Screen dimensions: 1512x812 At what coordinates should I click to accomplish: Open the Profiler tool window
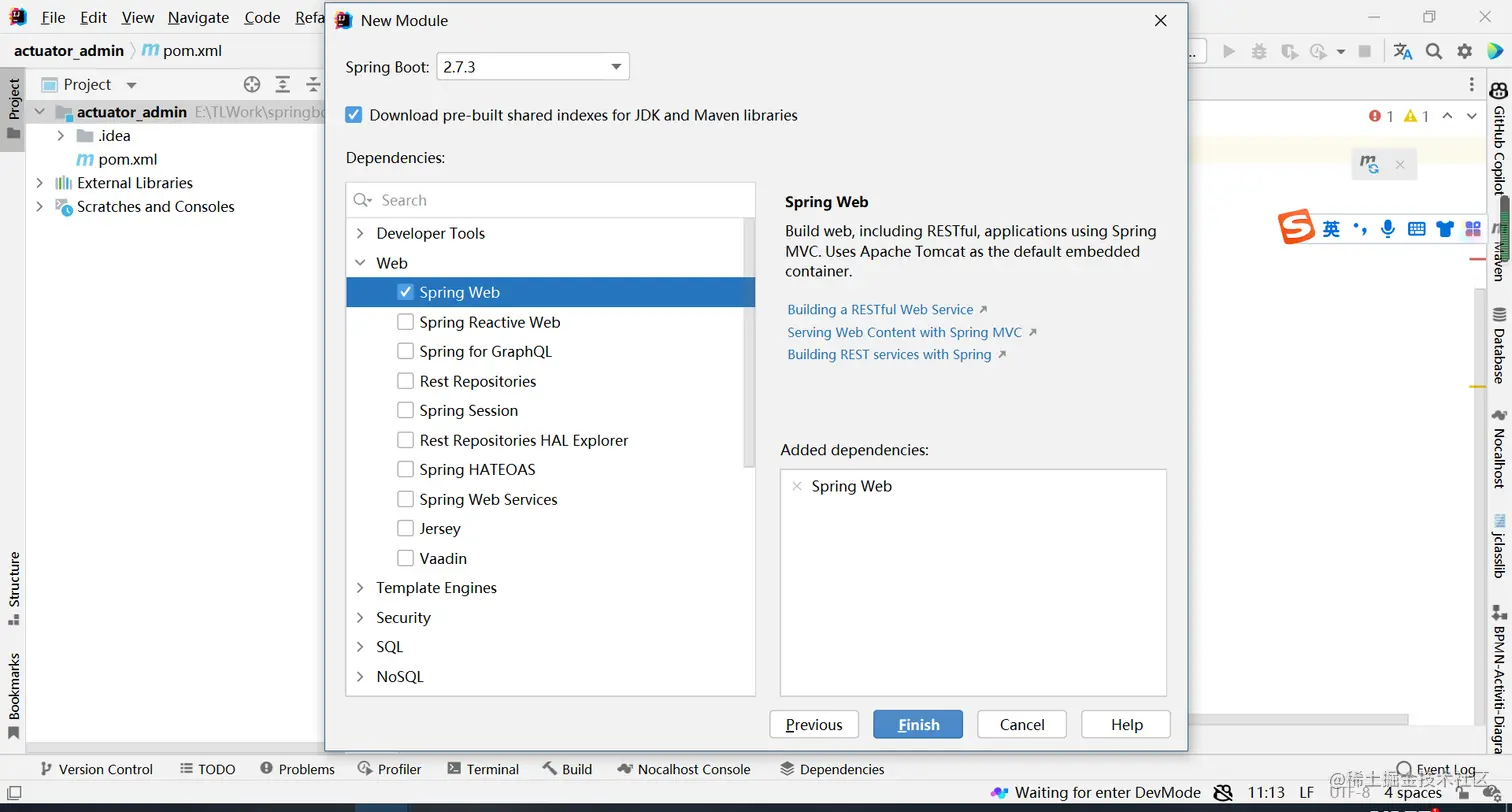pos(389,769)
